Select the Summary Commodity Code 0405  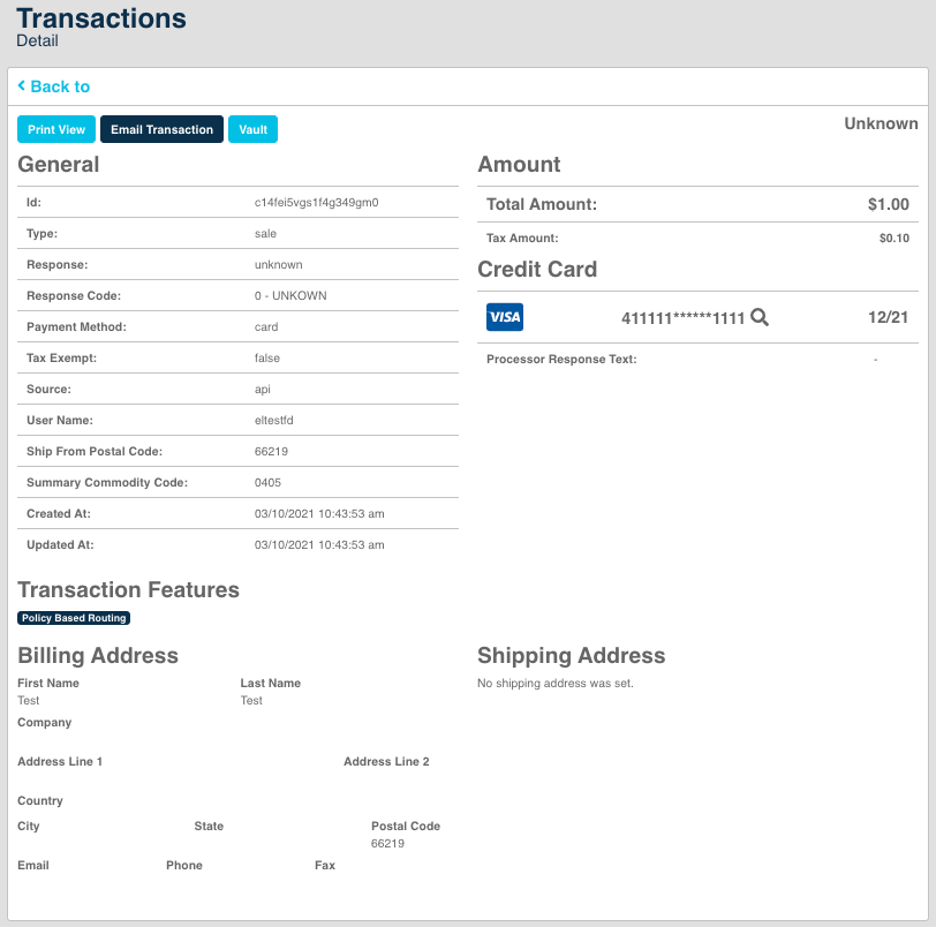[x=267, y=483]
